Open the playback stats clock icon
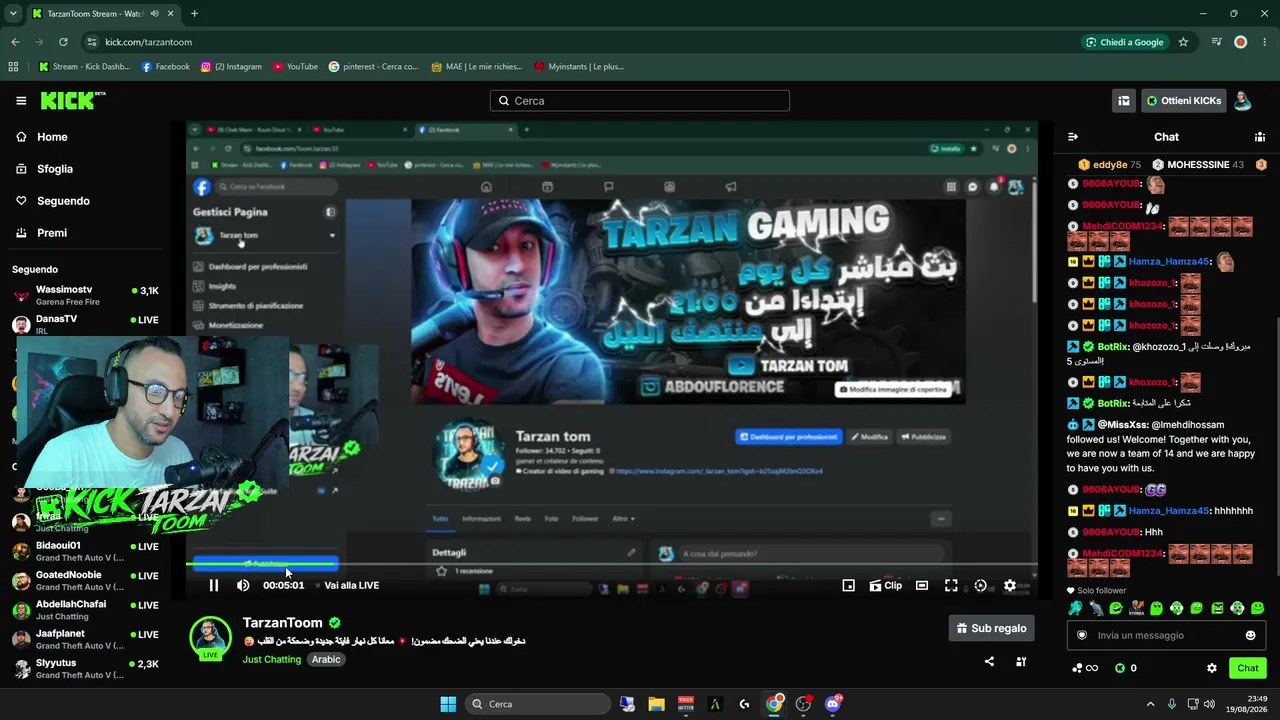The height and width of the screenshot is (720, 1280). (980, 585)
